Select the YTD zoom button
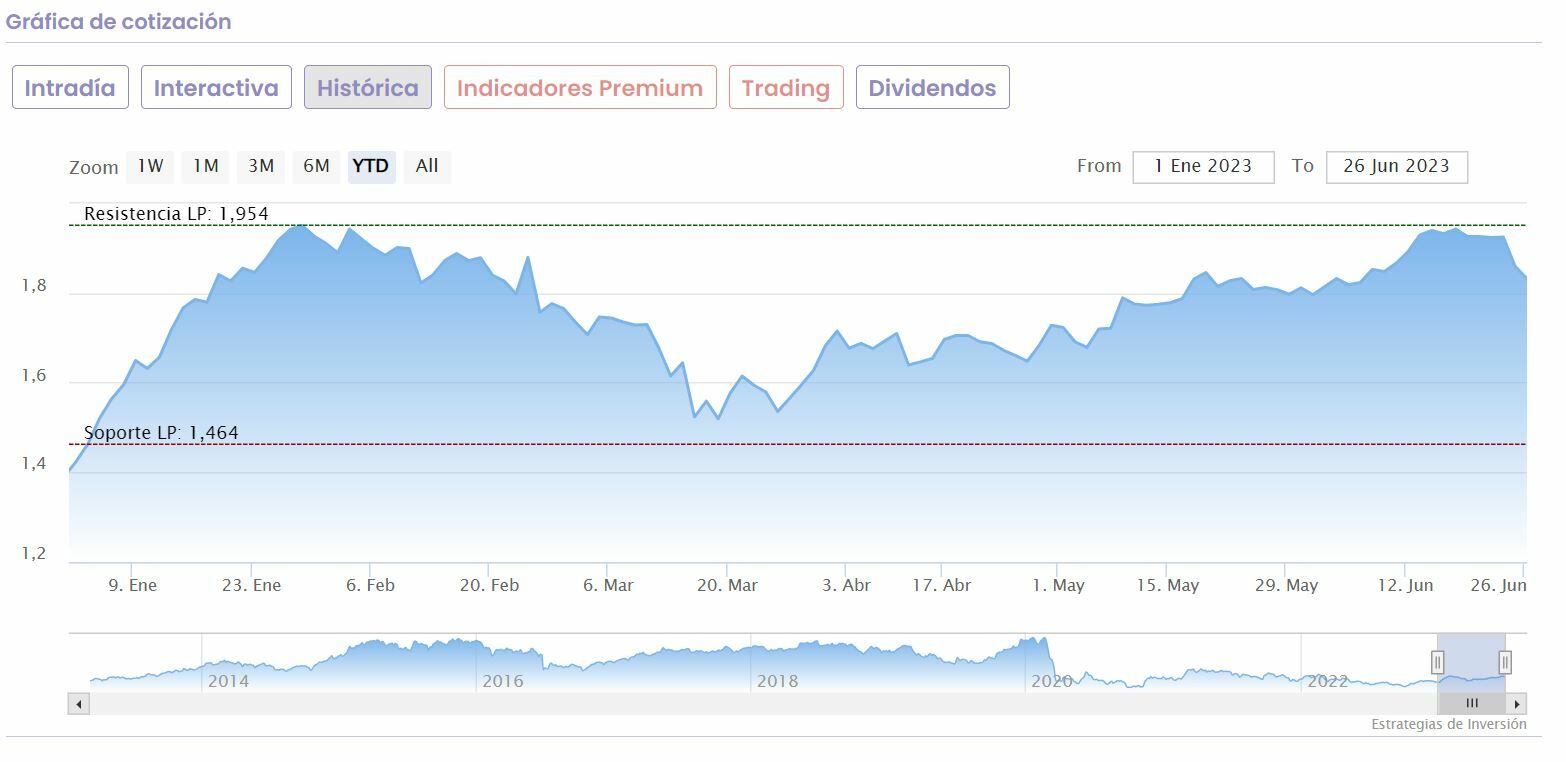Image resolution: width=1566 pixels, height=762 pixels. [371, 167]
